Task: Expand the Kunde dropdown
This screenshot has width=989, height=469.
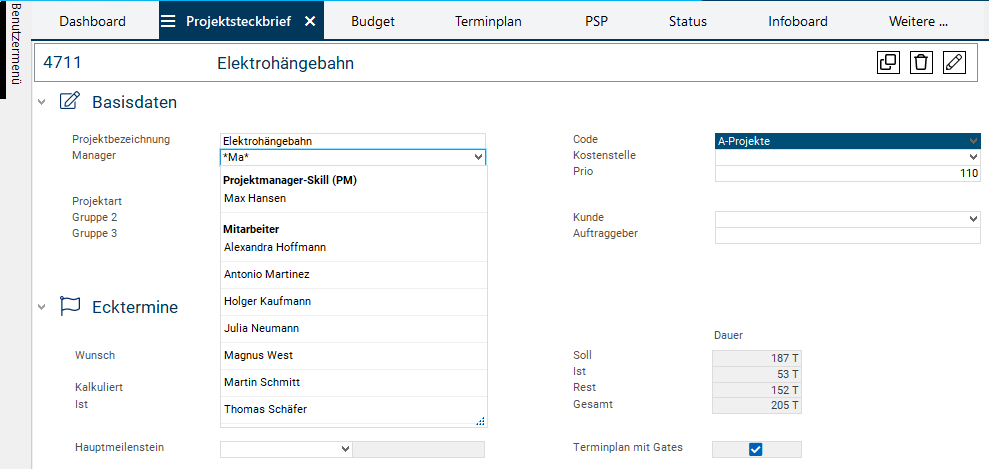Action: pos(848,219)
